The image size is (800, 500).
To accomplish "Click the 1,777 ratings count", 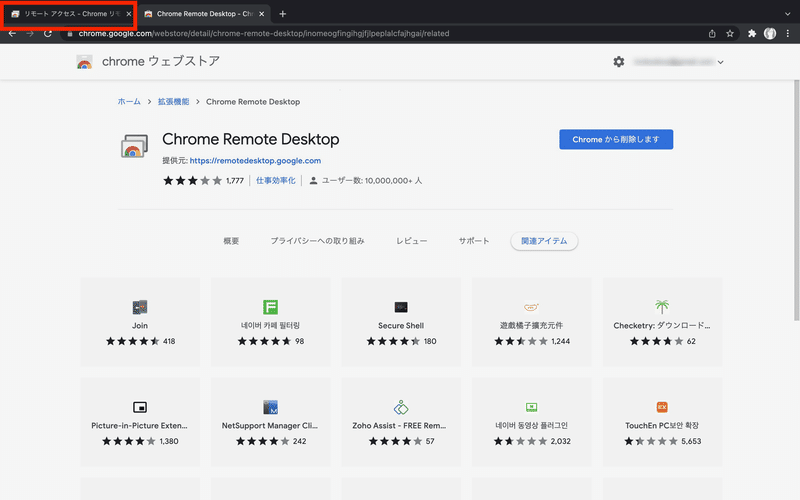I will coord(235,181).
